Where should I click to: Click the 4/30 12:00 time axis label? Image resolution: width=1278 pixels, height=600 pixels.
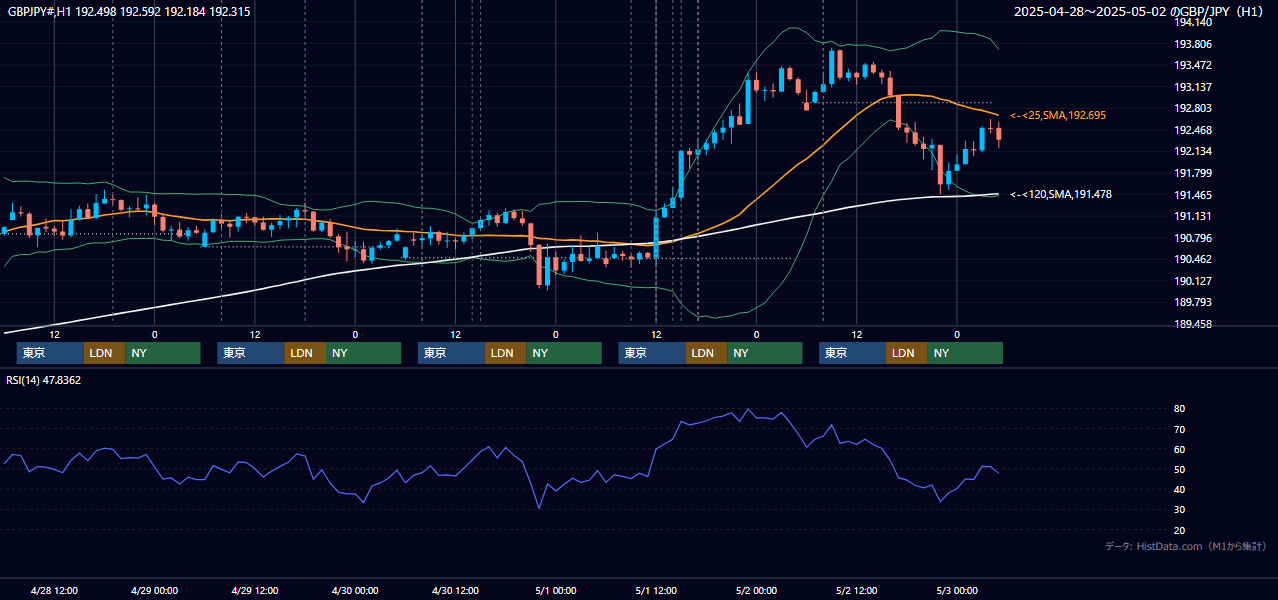pyautogui.click(x=456, y=590)
